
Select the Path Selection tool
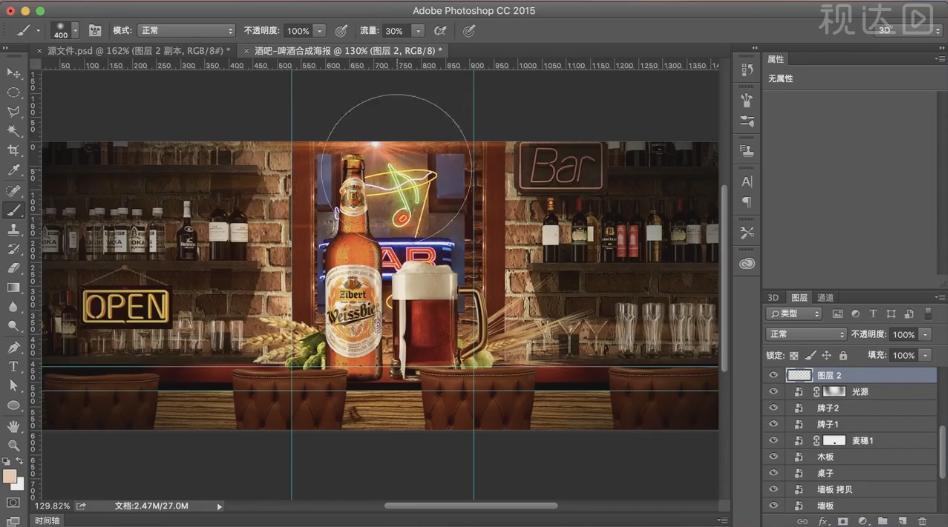click(x=13, y=386)
